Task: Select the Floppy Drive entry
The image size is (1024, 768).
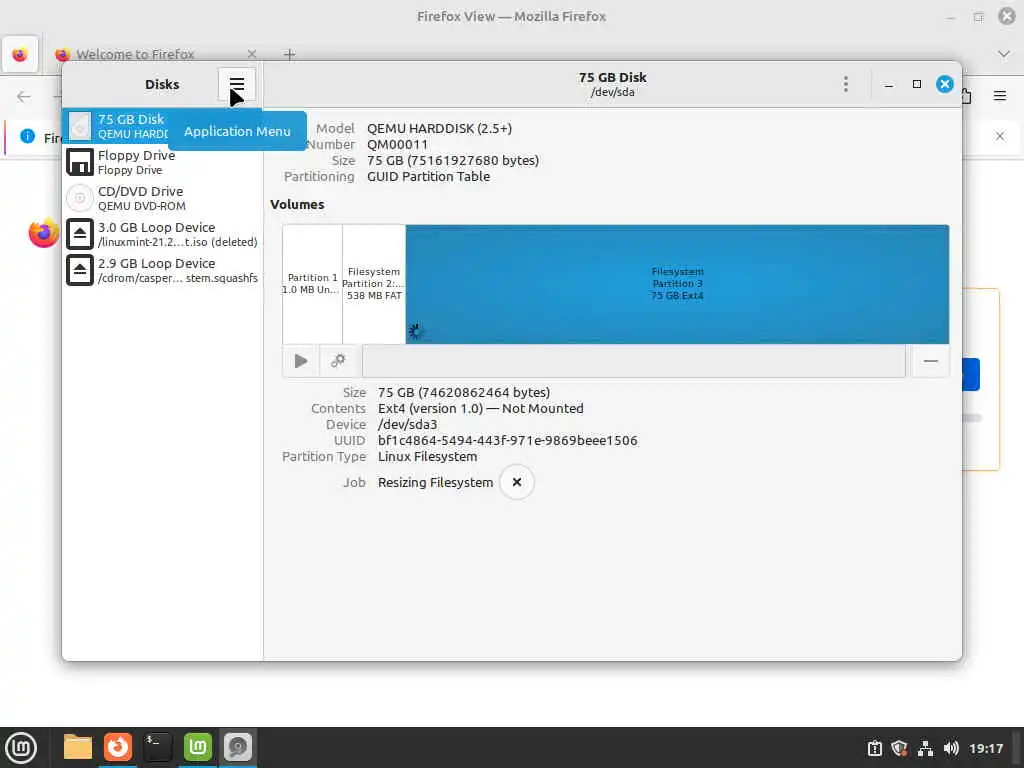Action: 162,162
